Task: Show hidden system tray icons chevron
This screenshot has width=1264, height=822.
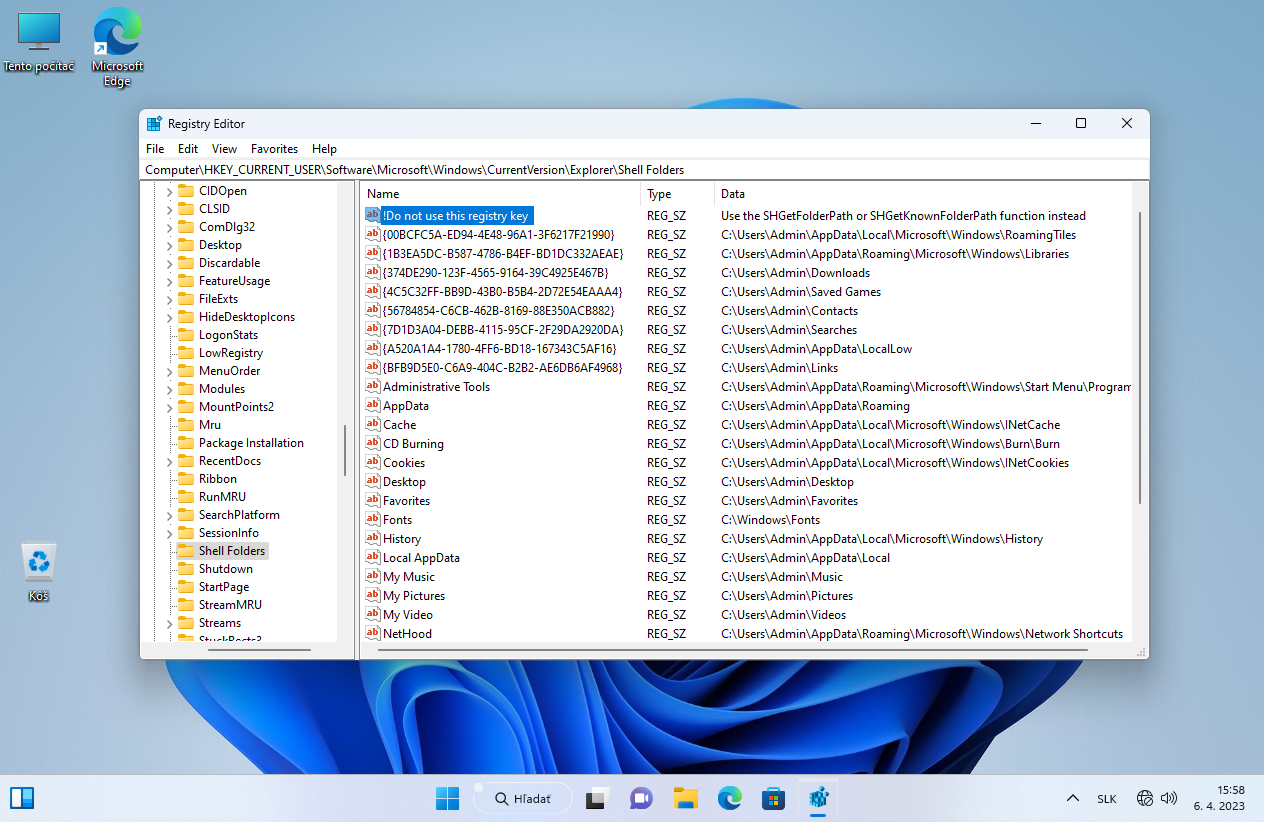Action: [1072, 798]
